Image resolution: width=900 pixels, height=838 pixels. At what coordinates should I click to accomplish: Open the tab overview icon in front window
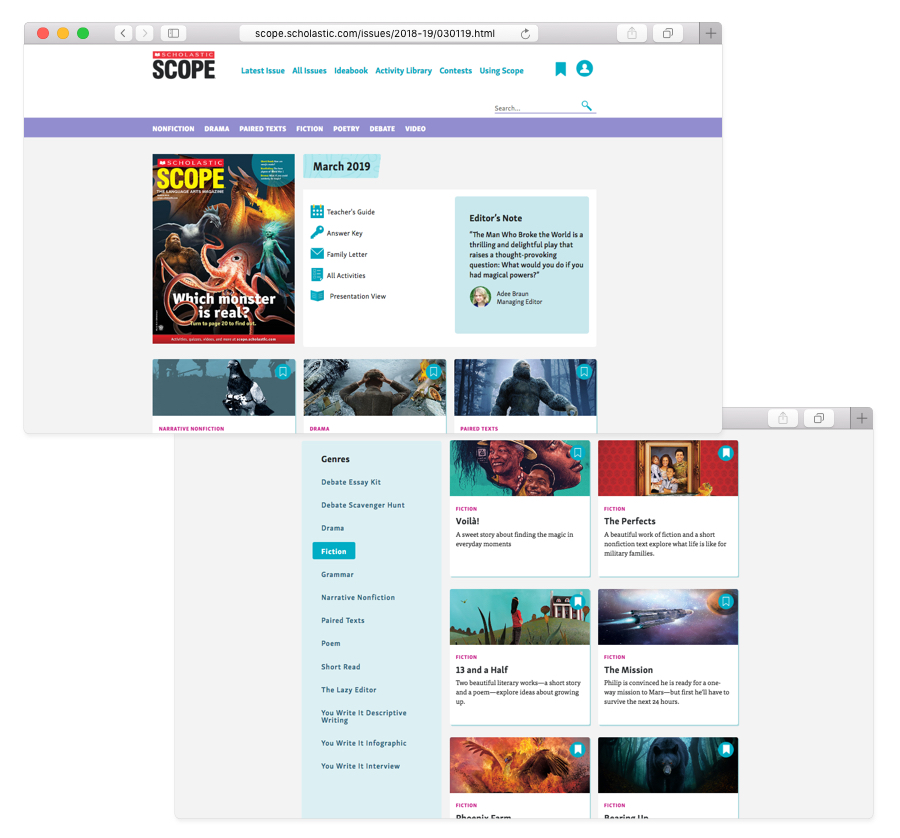point(668,33)
